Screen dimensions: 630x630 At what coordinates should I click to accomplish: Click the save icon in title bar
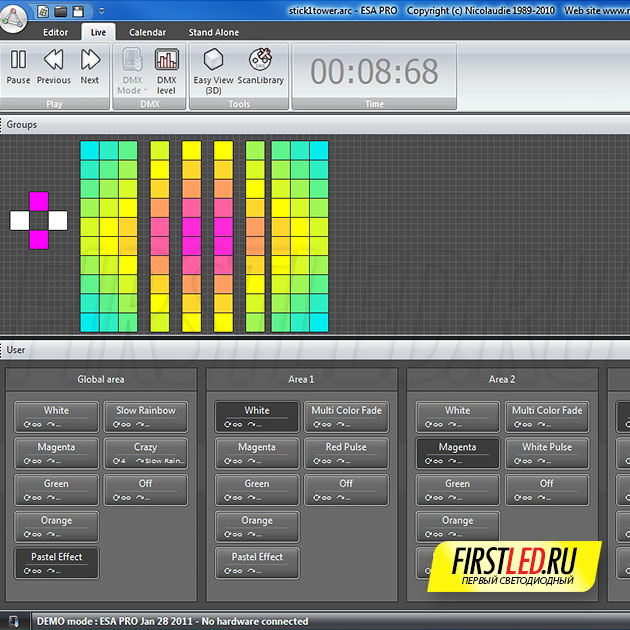pyautogui.click(x=78, y=11)
